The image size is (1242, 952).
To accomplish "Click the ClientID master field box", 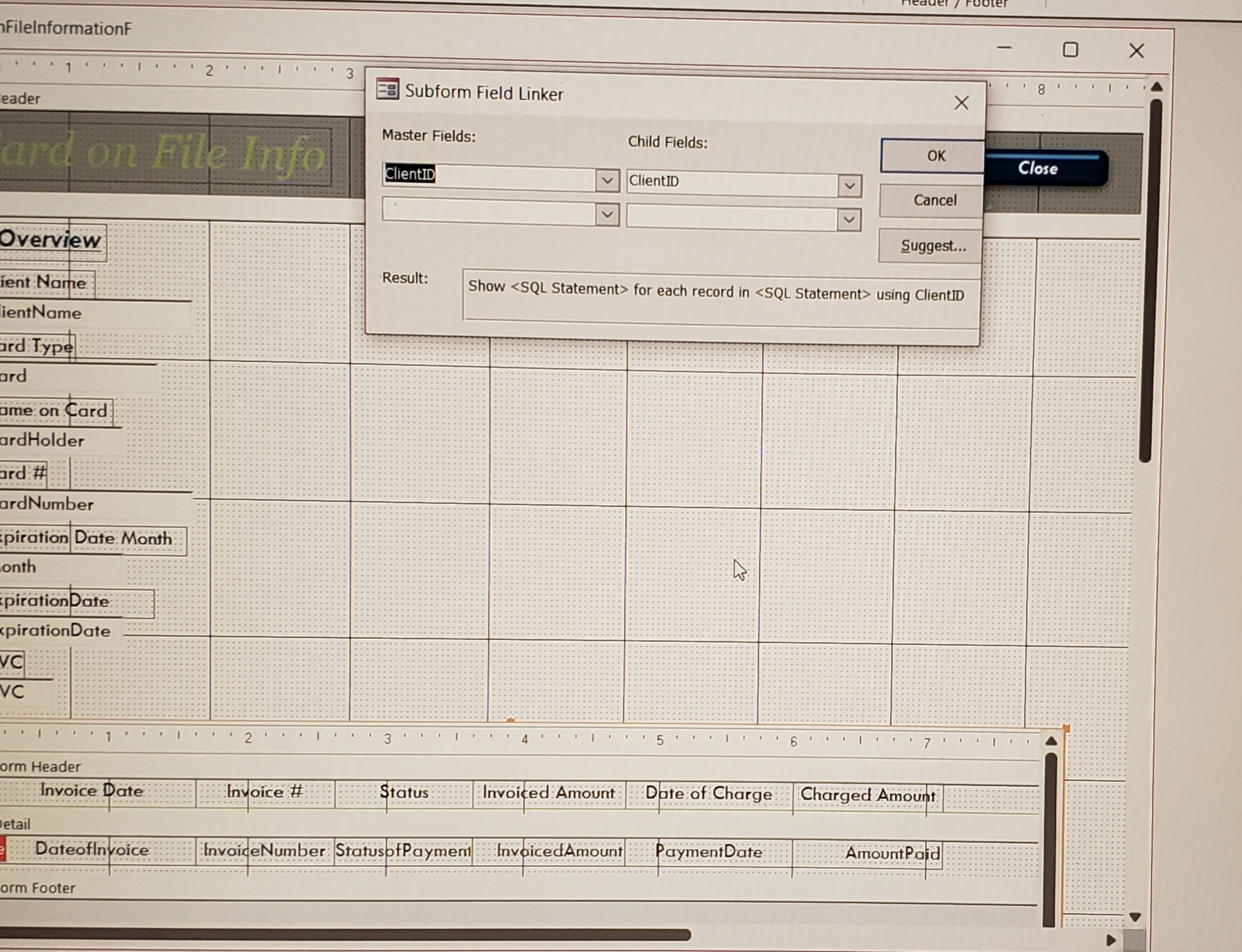I will pos(489,176).
